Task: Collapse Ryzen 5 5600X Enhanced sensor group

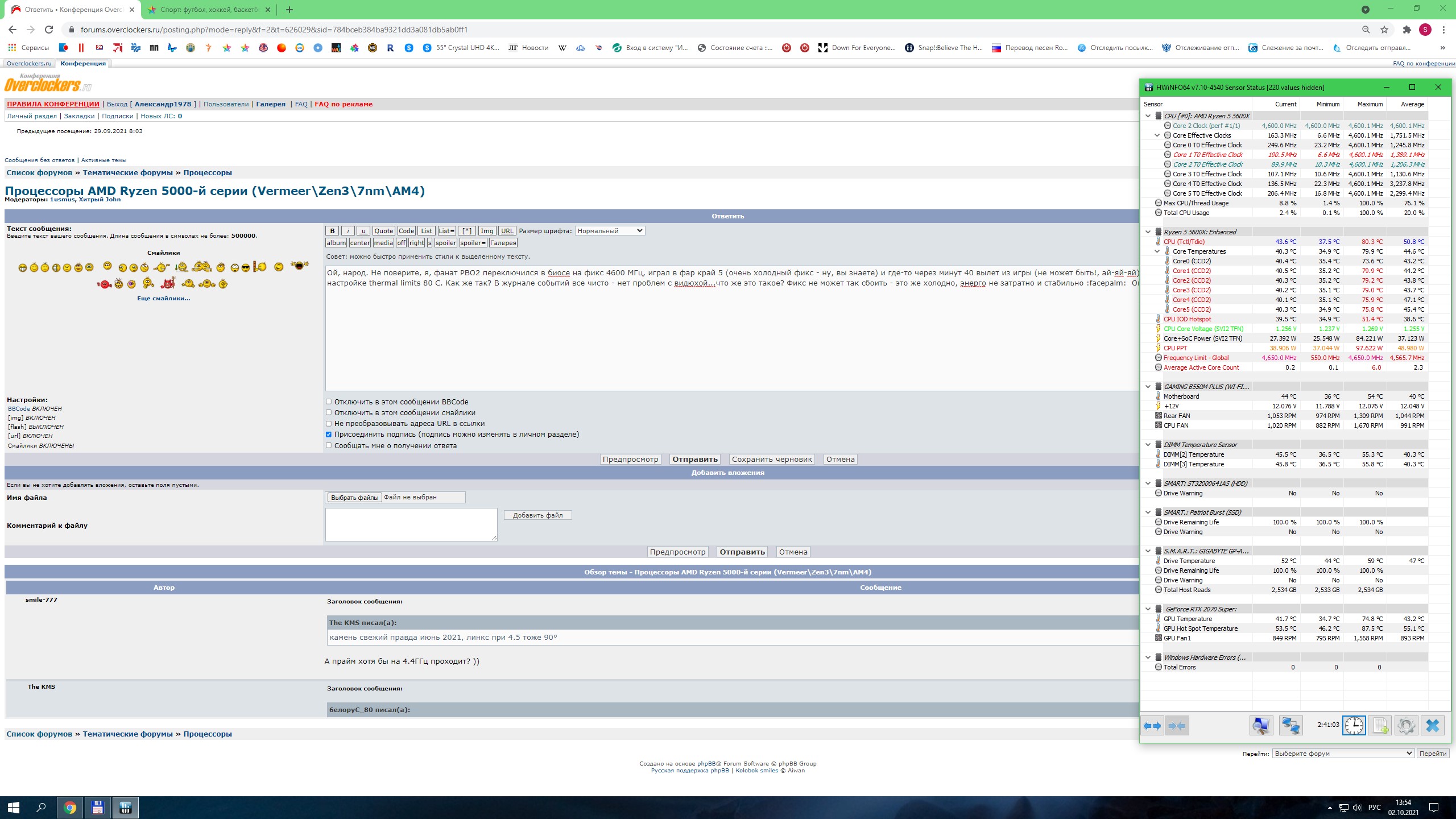Action: pyautogui.click(x=1148, y=232)
